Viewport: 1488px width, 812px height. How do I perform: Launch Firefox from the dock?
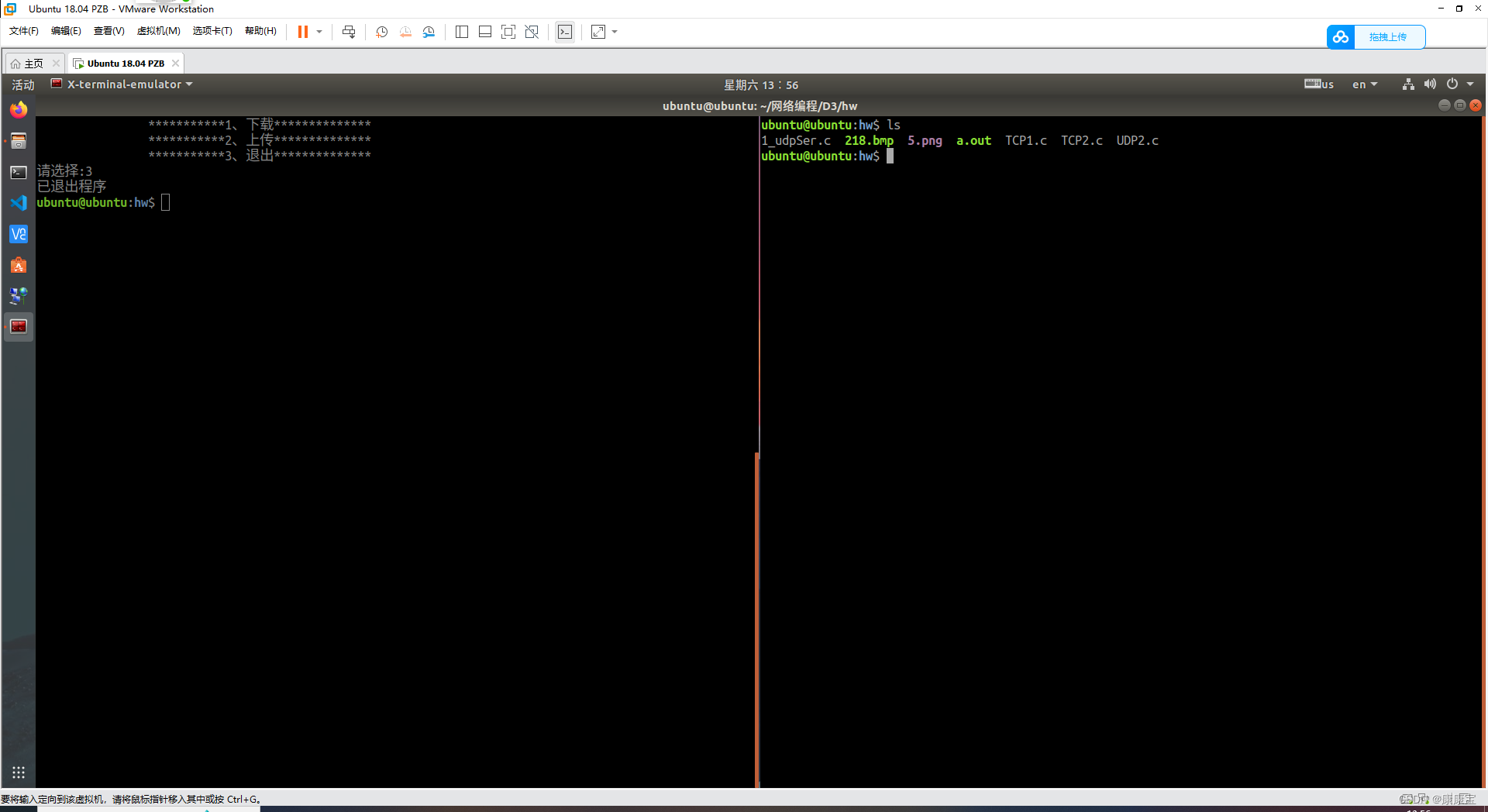pos(19,109)
